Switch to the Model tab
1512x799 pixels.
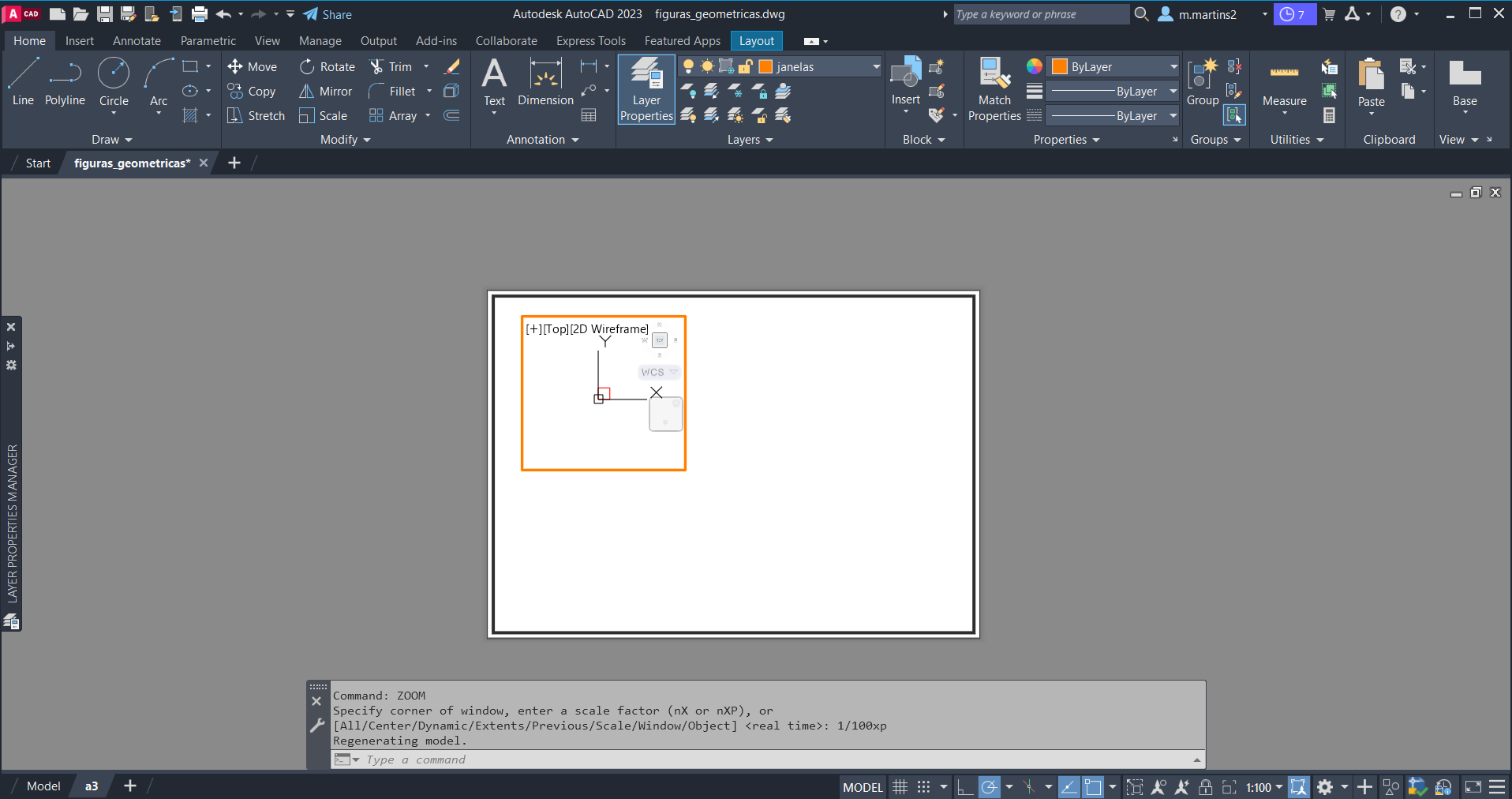point(43,786)
